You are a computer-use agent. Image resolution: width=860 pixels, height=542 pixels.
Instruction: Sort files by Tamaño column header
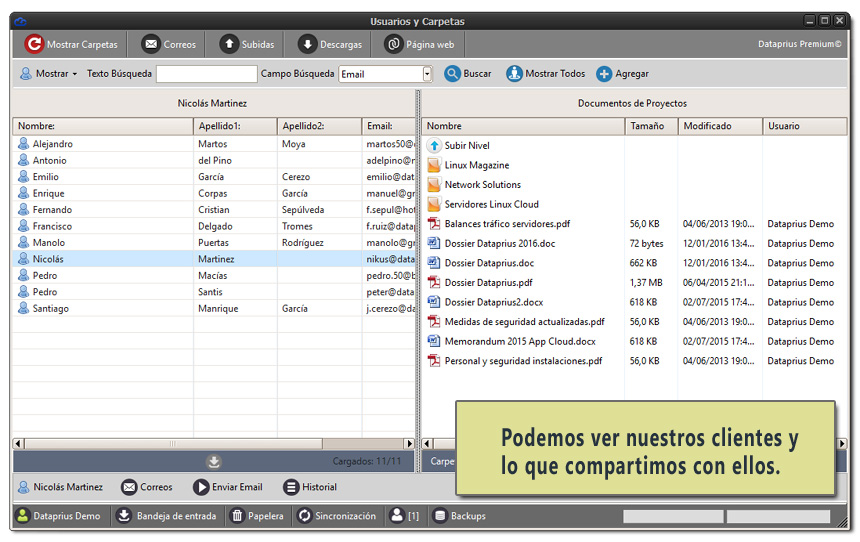point(651,126)
